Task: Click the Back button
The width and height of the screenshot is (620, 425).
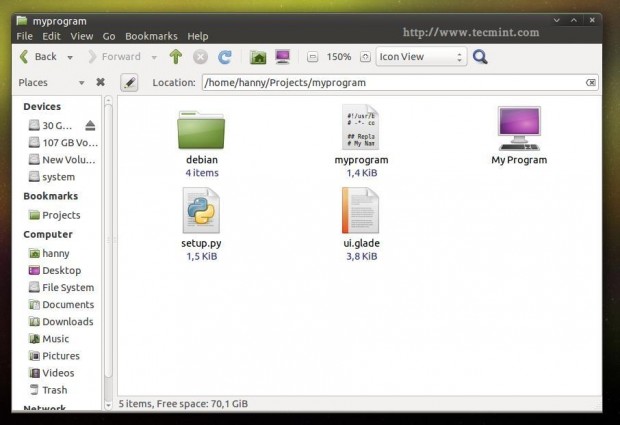Action: (38, 57)
